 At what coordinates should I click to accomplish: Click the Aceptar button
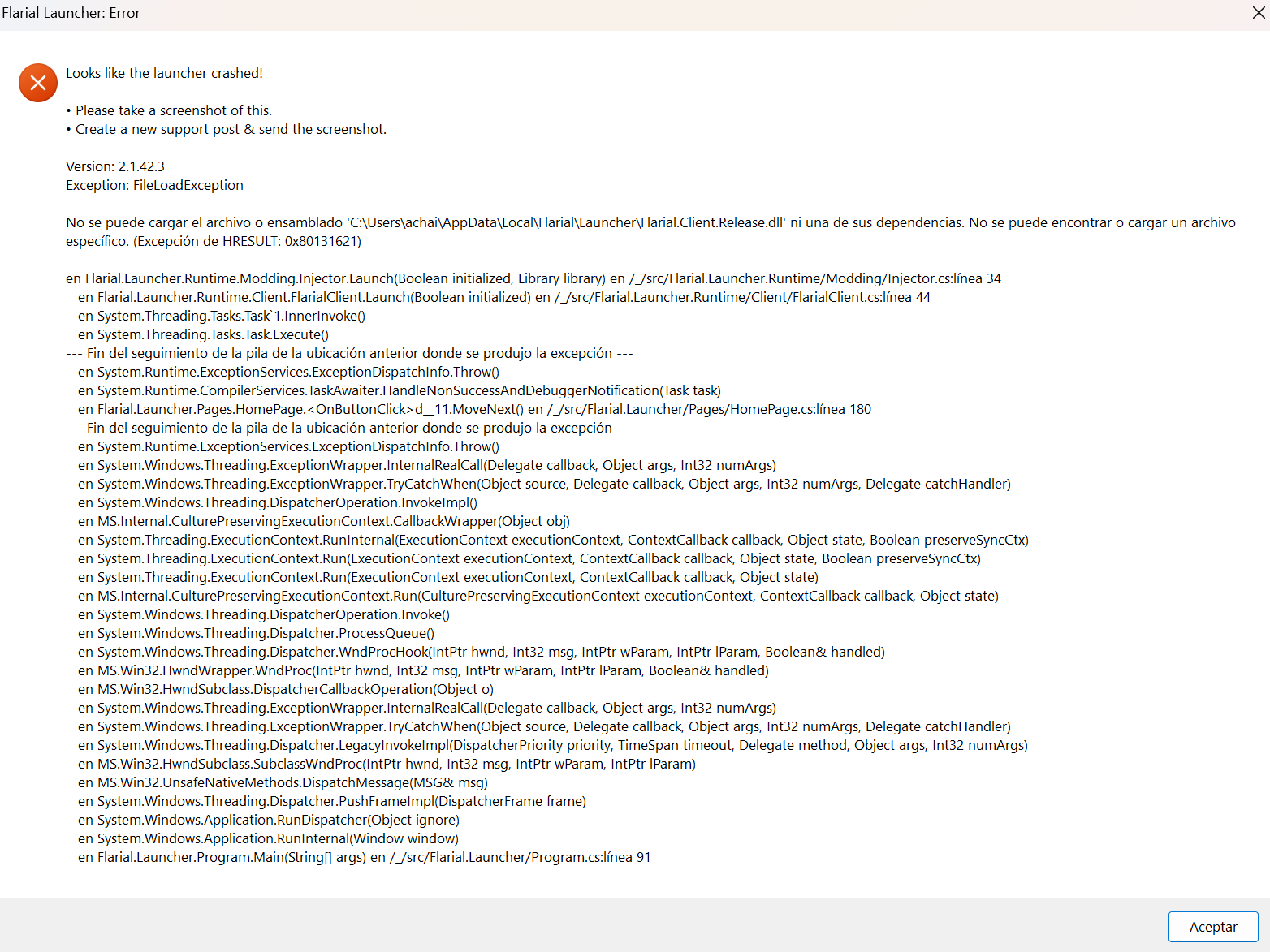[1213, 927]
